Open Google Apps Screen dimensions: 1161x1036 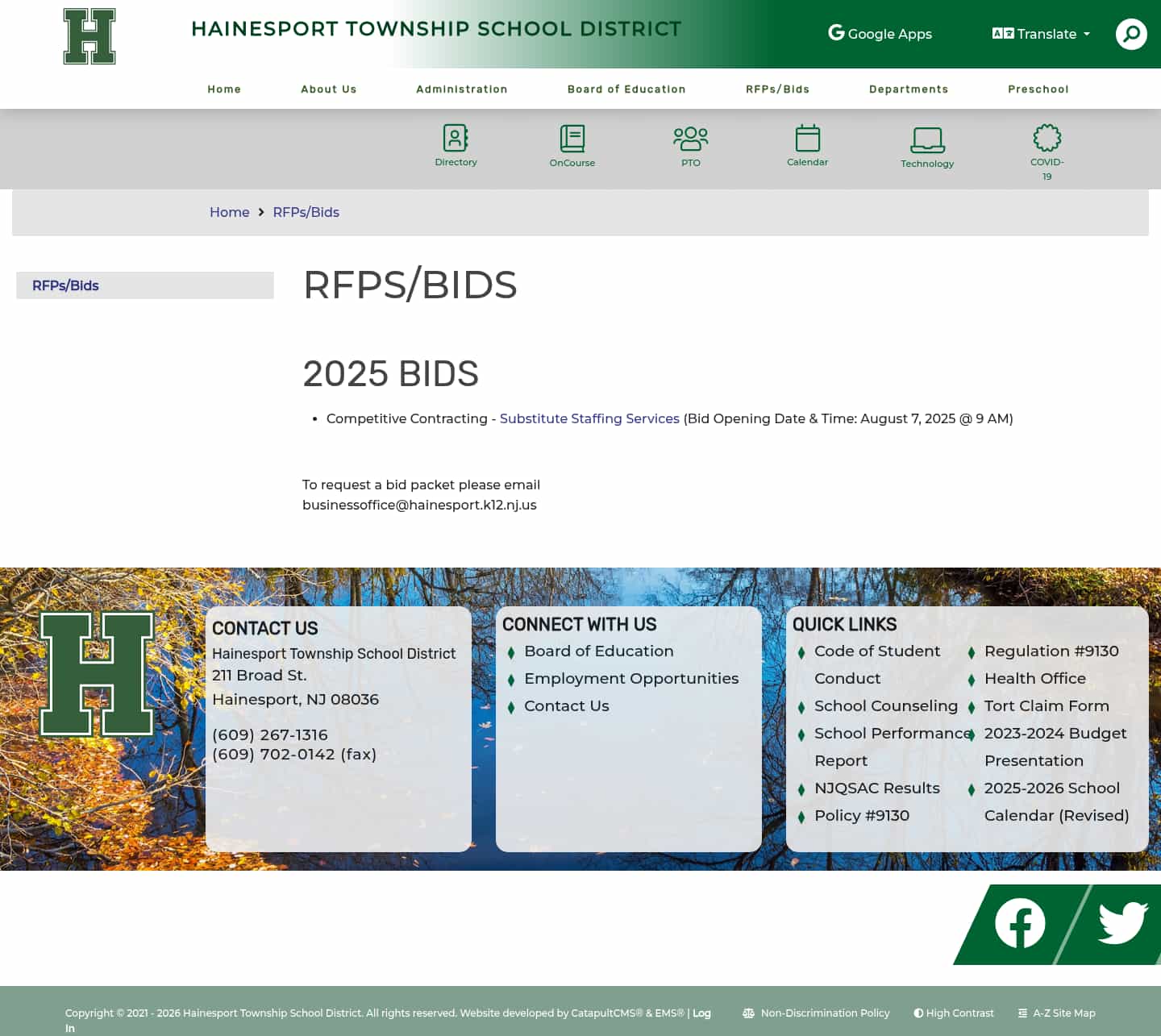[x=879, y=33]
